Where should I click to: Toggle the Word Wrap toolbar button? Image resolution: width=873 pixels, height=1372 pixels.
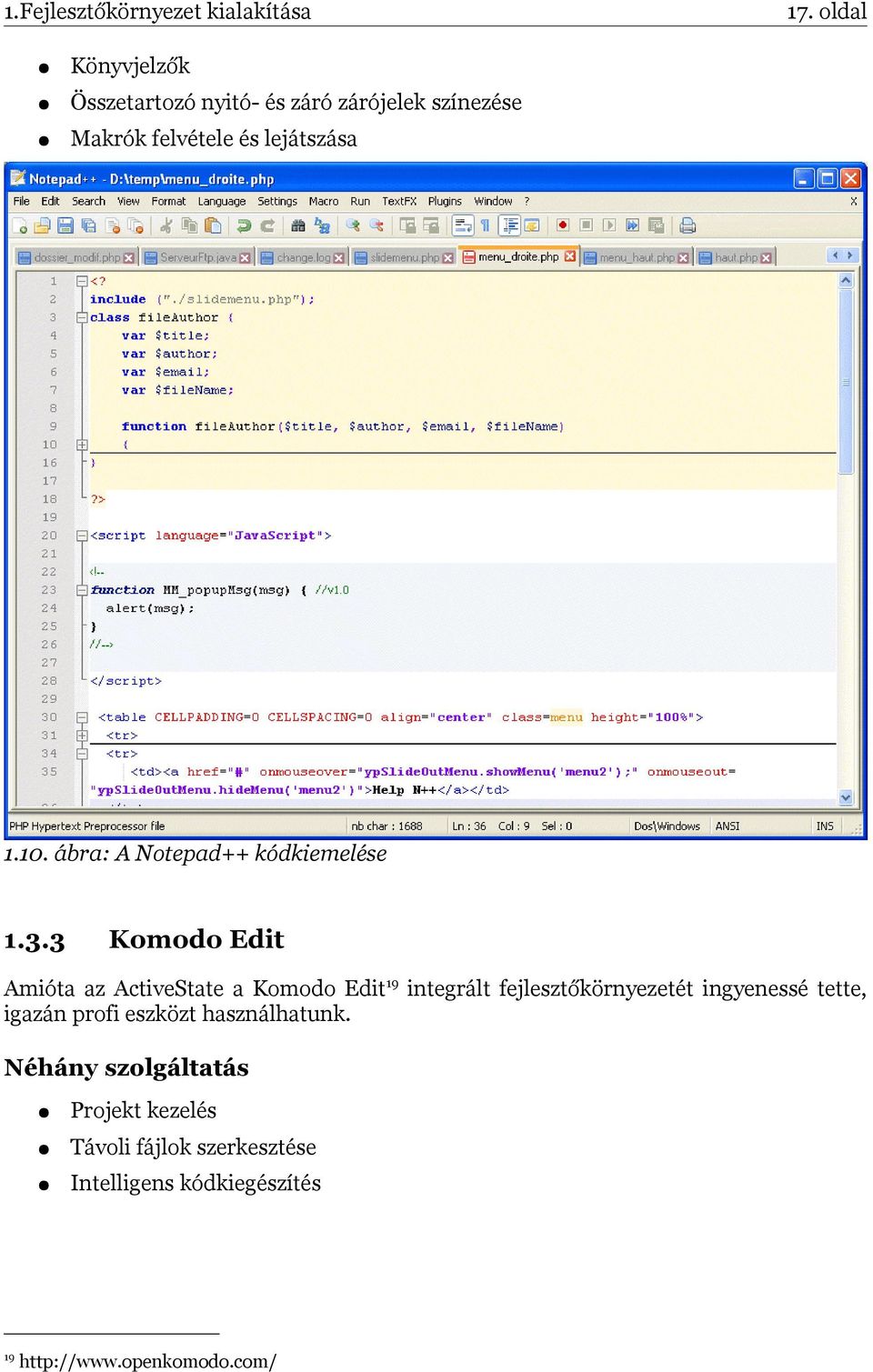[463, 225]
